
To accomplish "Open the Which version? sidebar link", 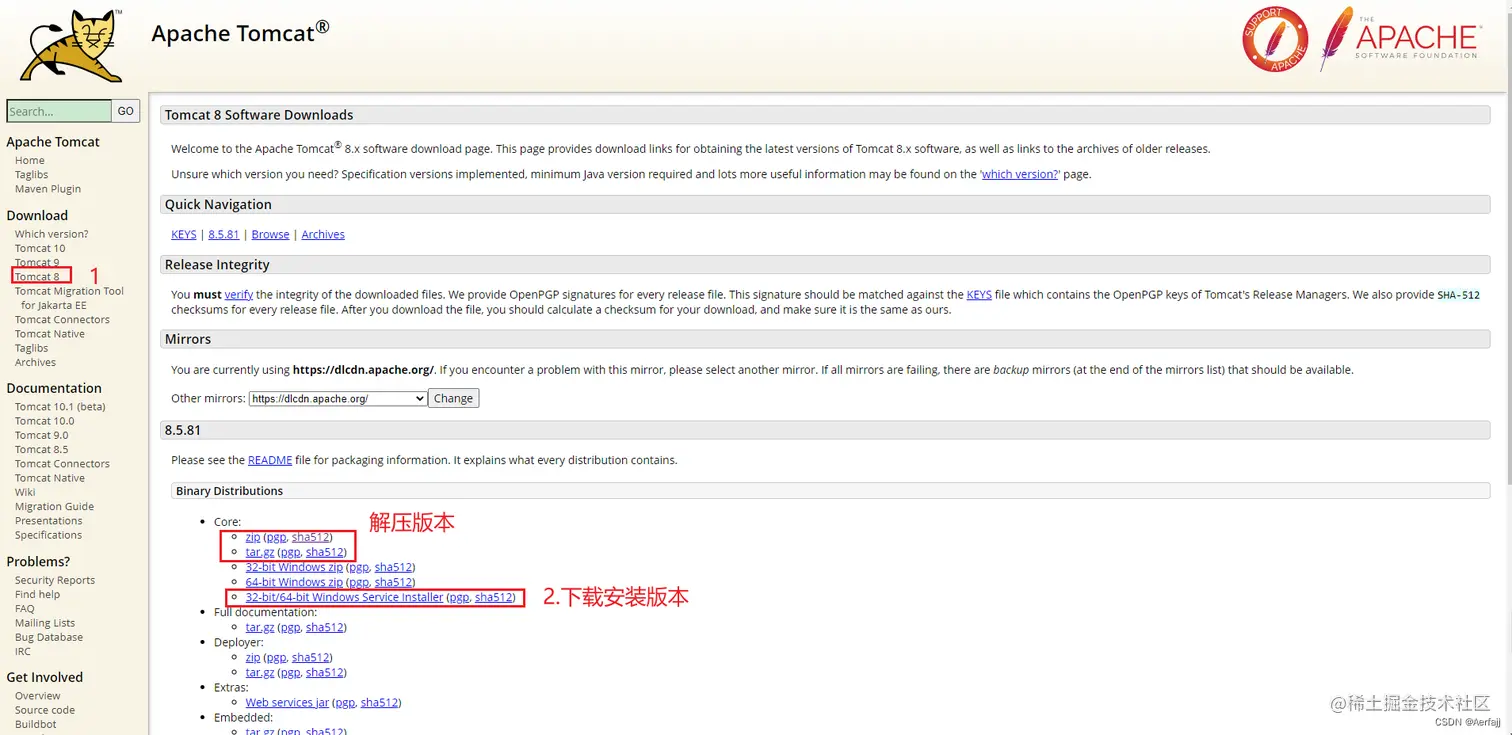I will pyautogui.click(x=52, y=234).
